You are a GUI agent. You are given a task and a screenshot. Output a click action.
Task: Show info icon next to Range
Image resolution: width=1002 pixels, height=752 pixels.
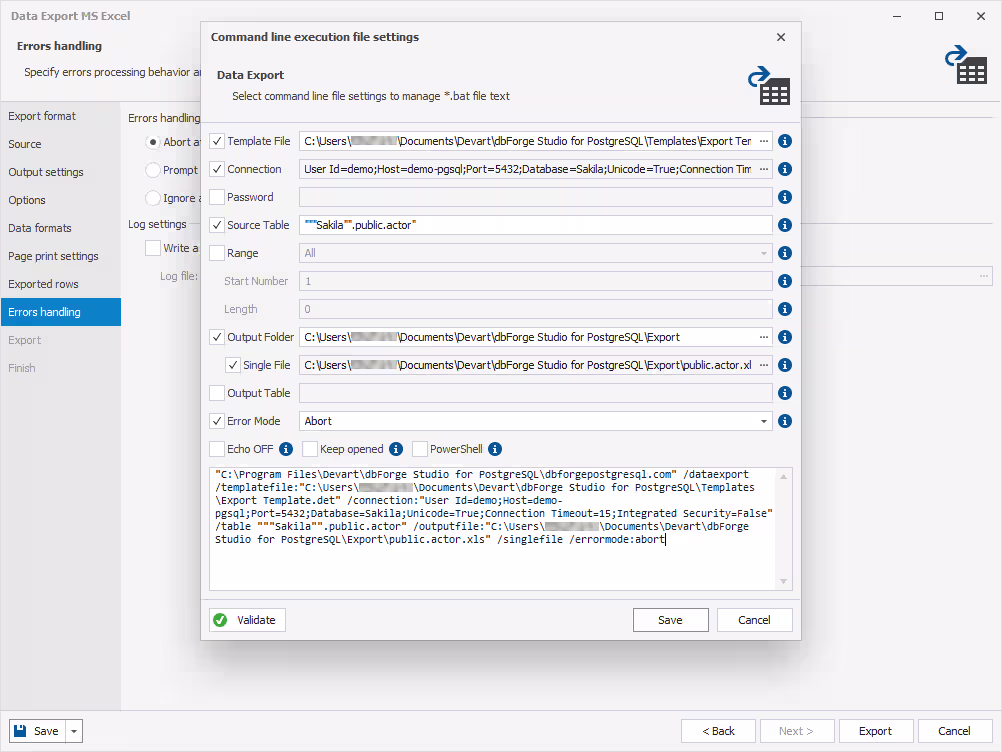785,253
